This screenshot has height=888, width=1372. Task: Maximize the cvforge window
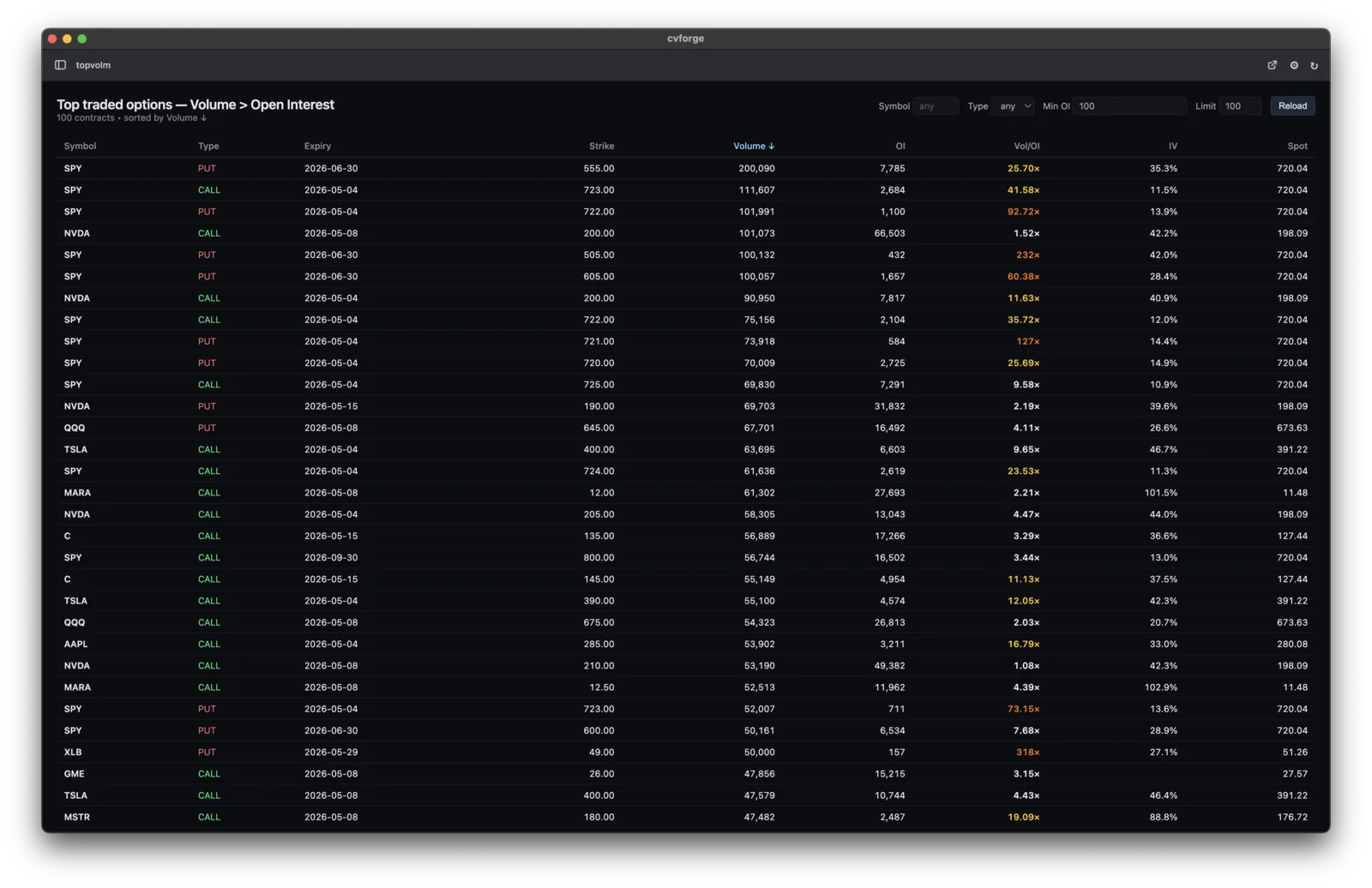[x=81, y=39]
